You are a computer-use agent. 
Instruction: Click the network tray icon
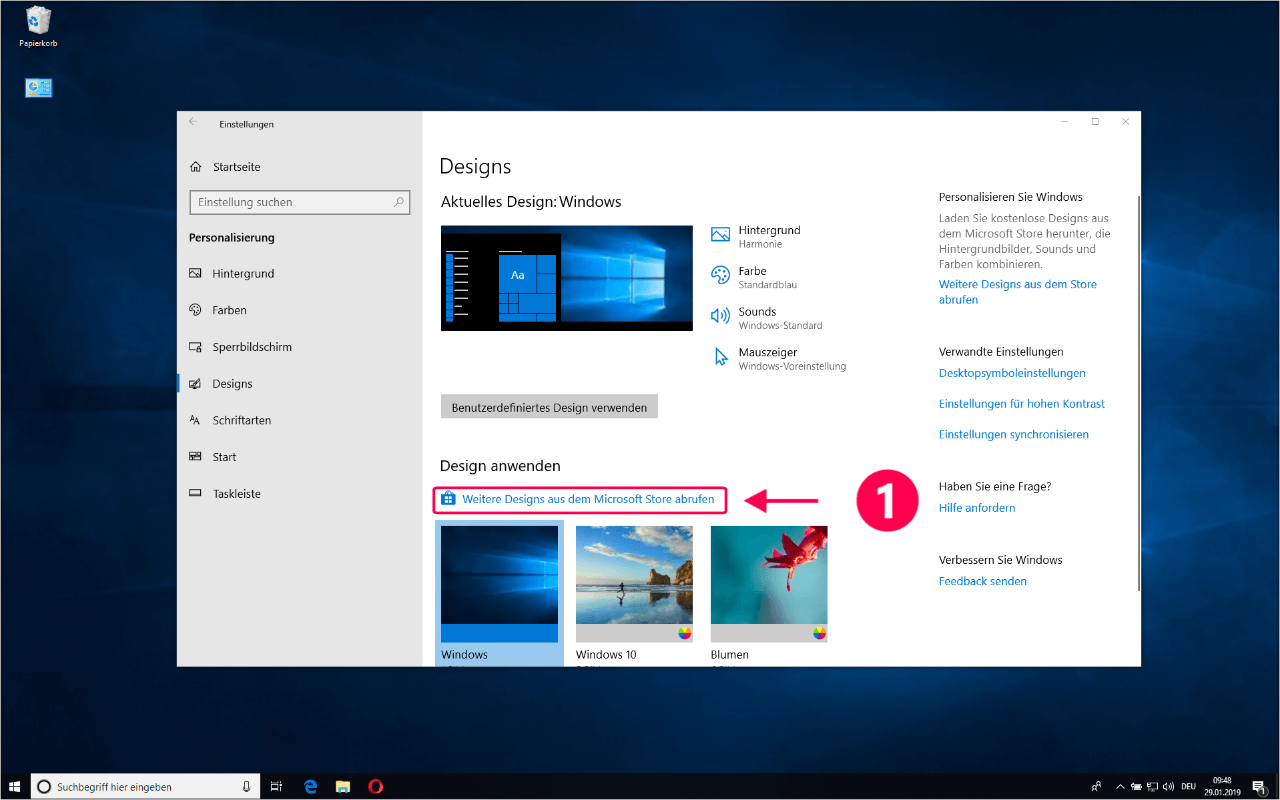click(1153, 786)
